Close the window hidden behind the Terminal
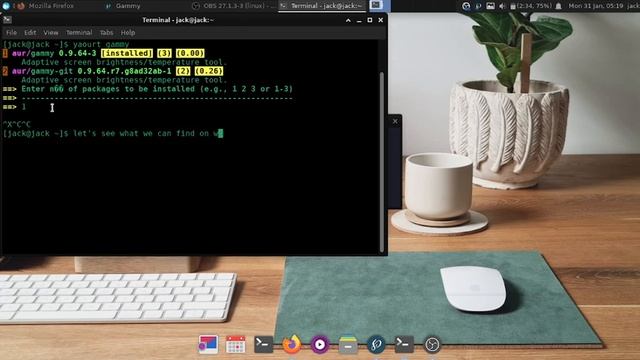Image resolution: width=640 pixels, height=360 pixels. point(395,121)
